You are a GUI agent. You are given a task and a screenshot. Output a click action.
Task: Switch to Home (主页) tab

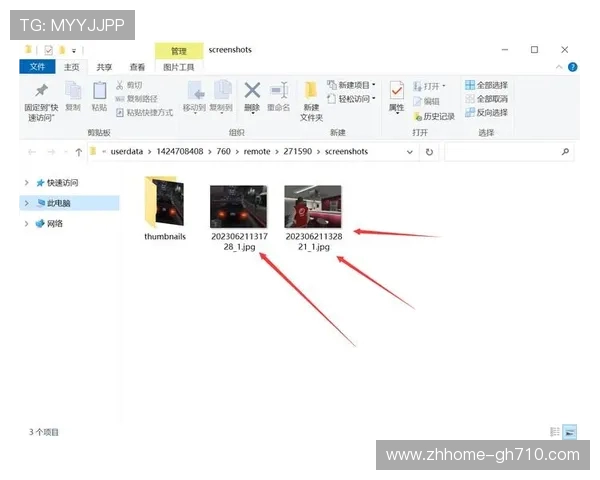72,67
